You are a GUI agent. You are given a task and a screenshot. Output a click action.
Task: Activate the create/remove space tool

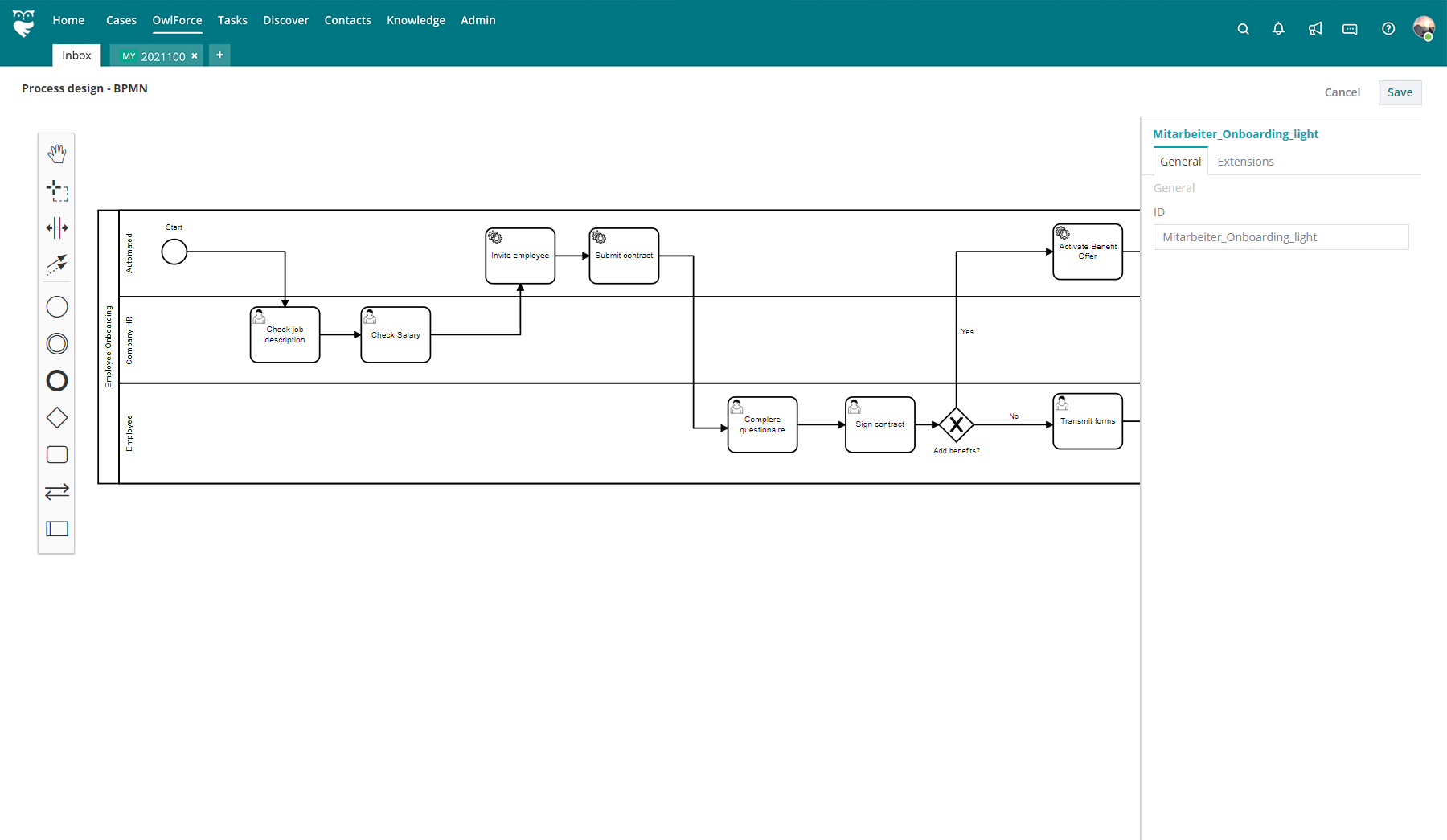point(56,227)
